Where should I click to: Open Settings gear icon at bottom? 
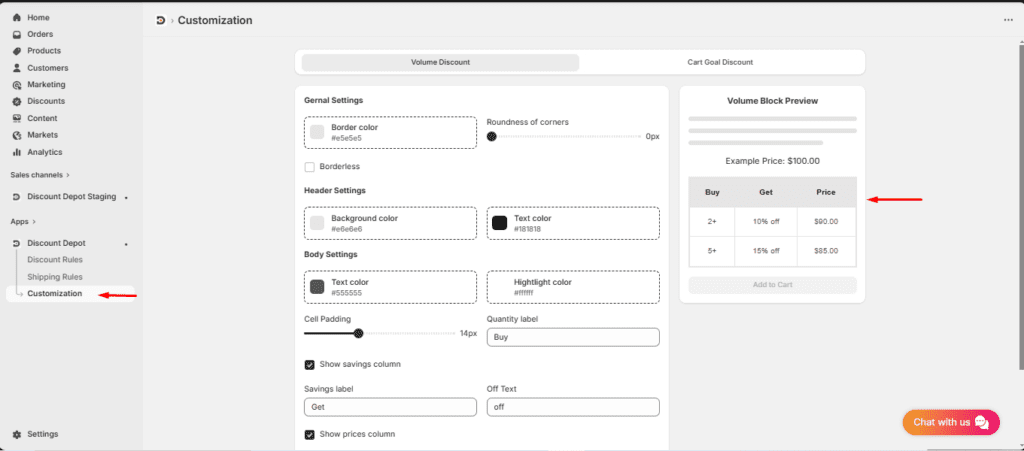[x=17, y=434]
